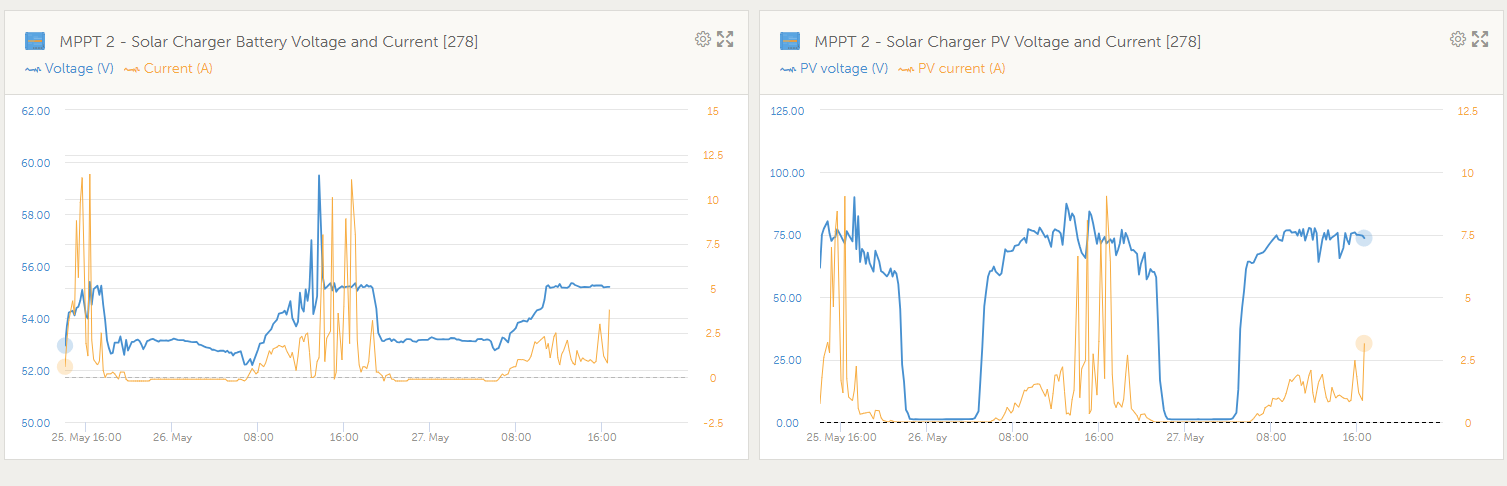
Task: Click 15 value on battery current axis
Action: tap(713, 111)
